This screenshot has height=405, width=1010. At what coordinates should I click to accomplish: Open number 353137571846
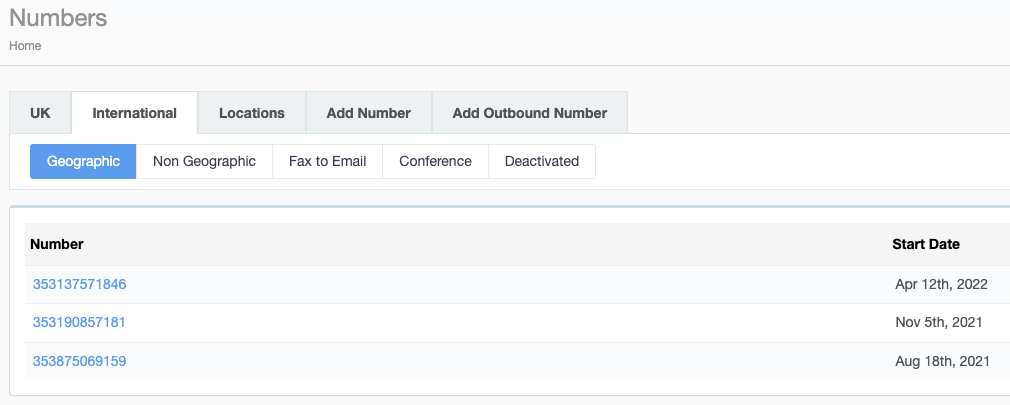79,284
